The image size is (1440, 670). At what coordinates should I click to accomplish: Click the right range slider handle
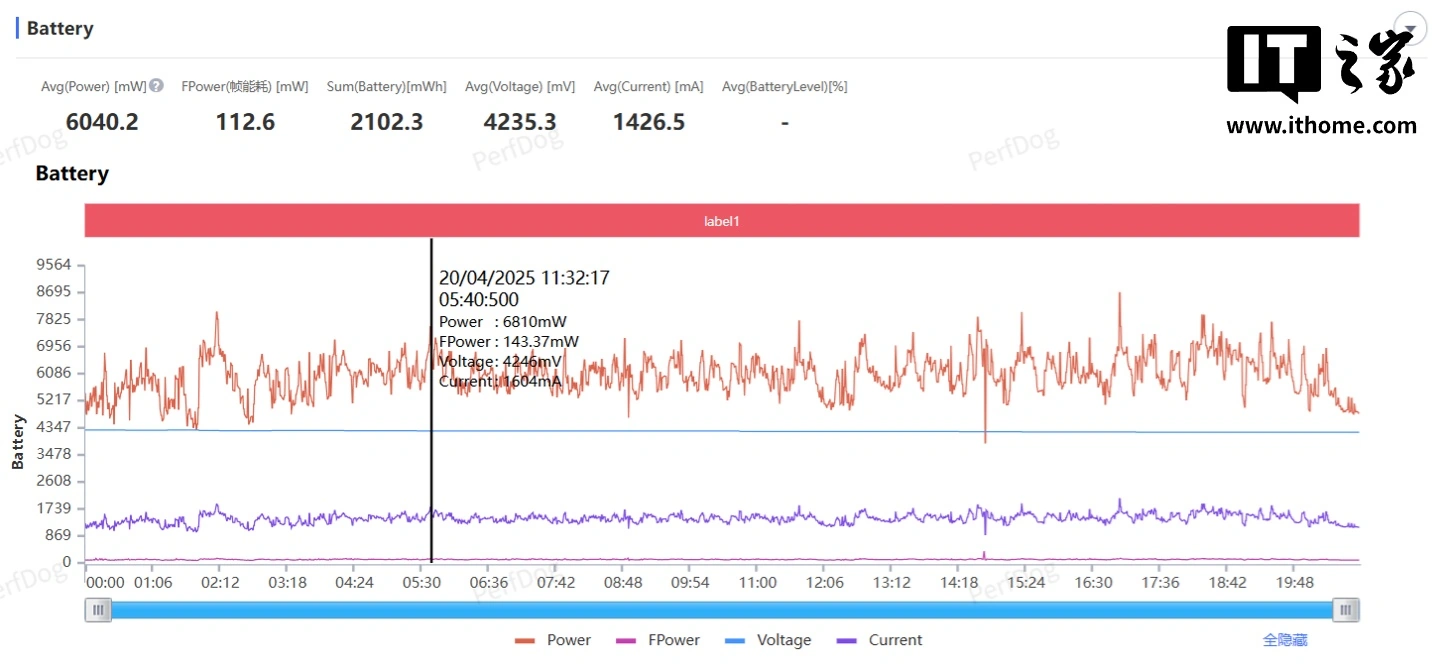(x=1346, y=610)
